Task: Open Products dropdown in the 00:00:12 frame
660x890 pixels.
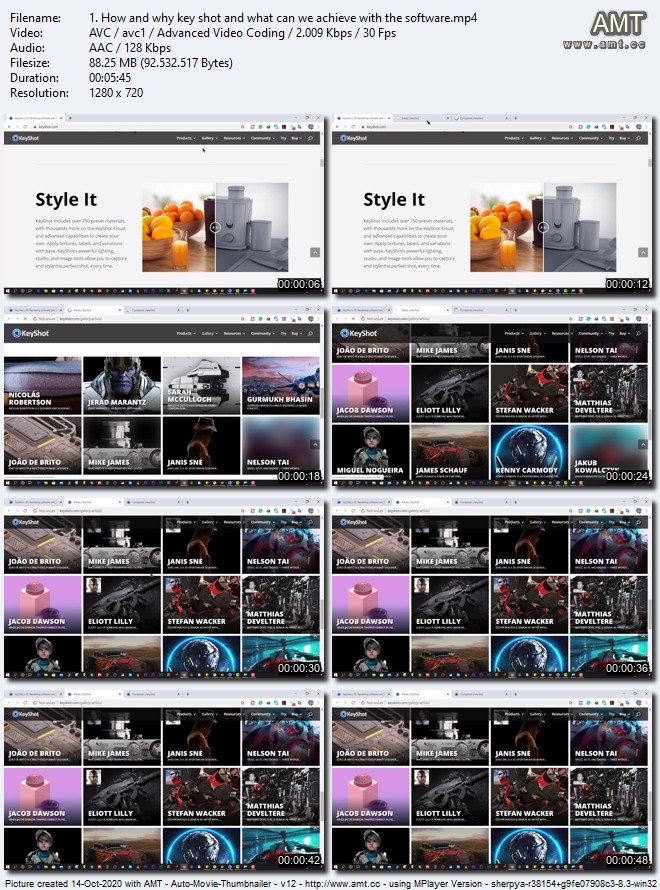Action: point(514,138)
